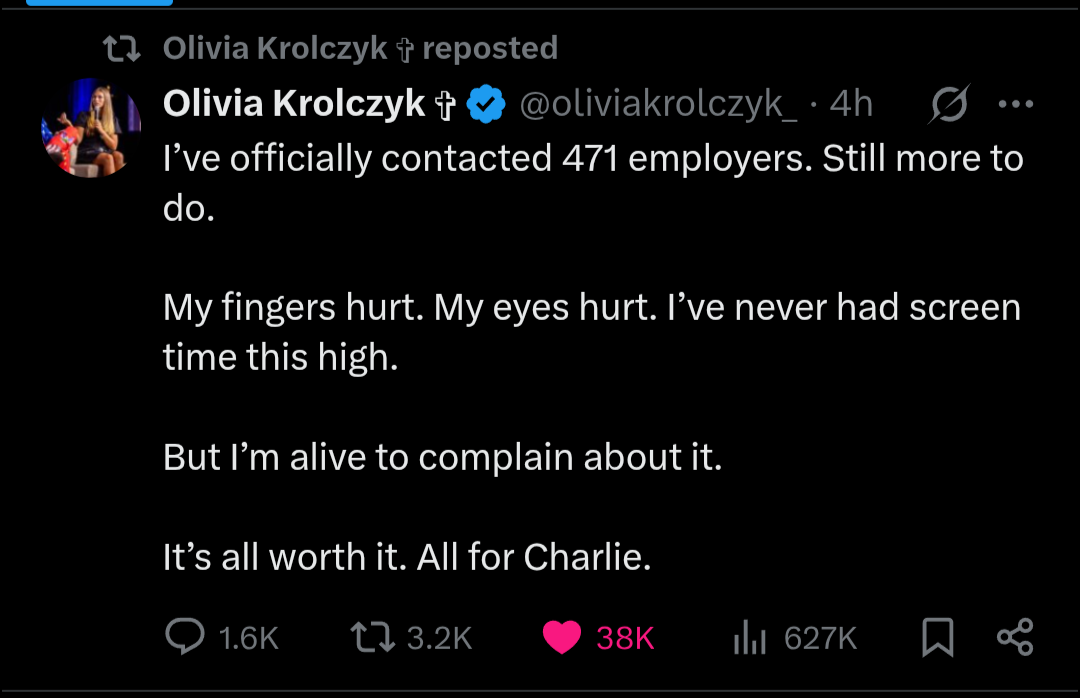
Task: Click the reply speech bubble icon
Action: point(183,637)
